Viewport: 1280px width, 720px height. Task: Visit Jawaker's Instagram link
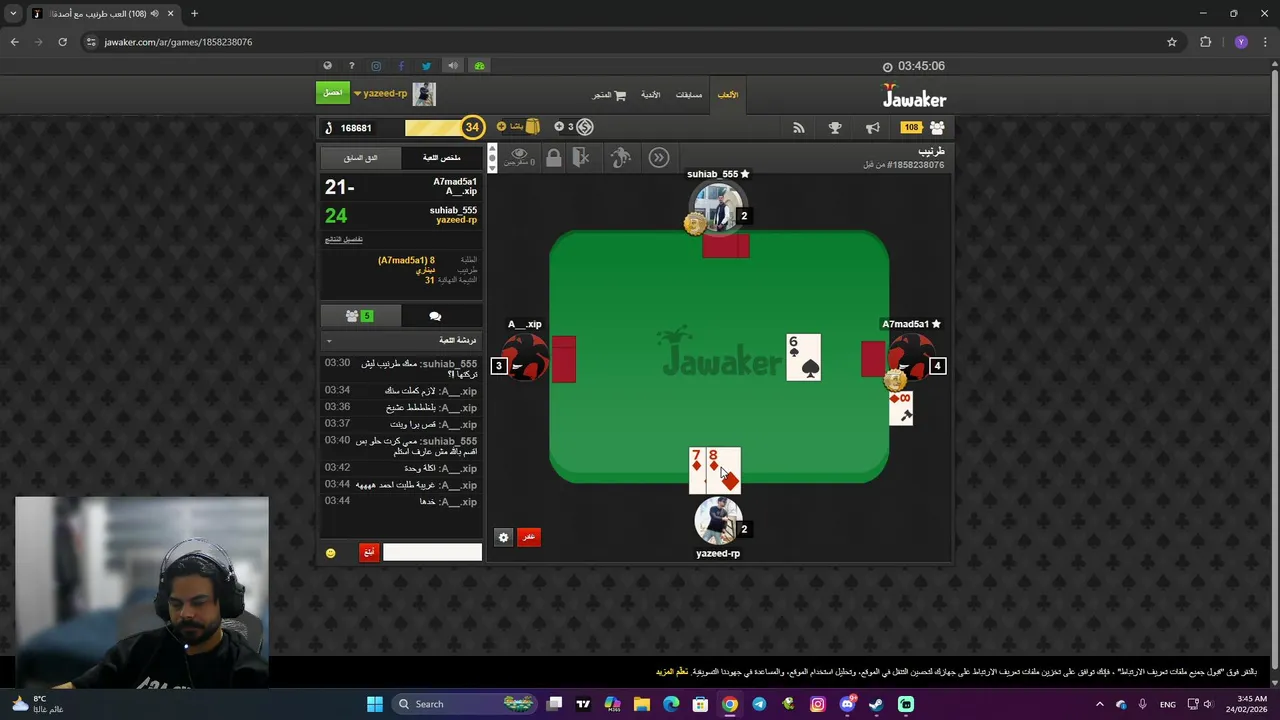(376, 66)
